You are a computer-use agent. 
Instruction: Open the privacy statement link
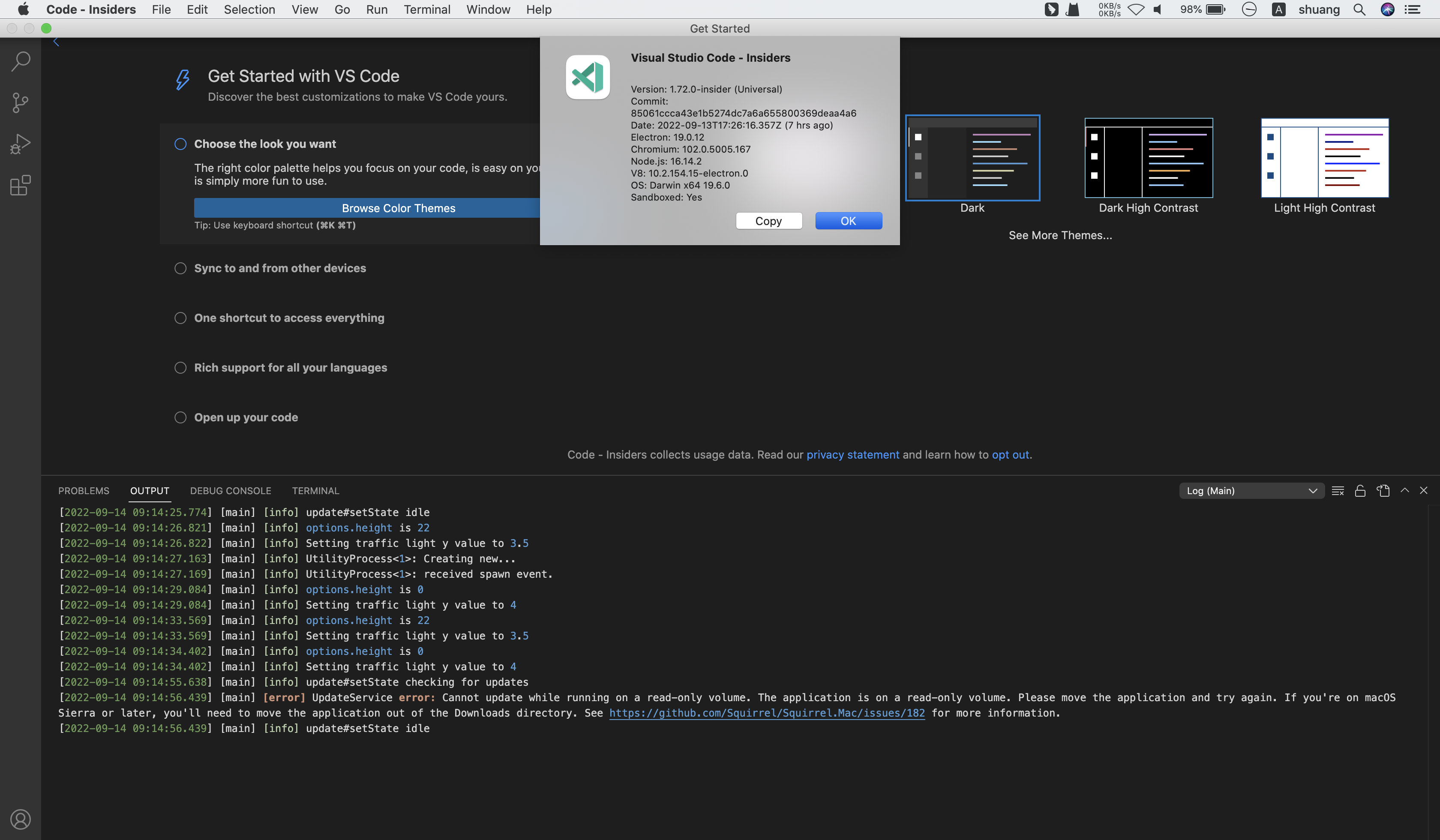(852, 454)
